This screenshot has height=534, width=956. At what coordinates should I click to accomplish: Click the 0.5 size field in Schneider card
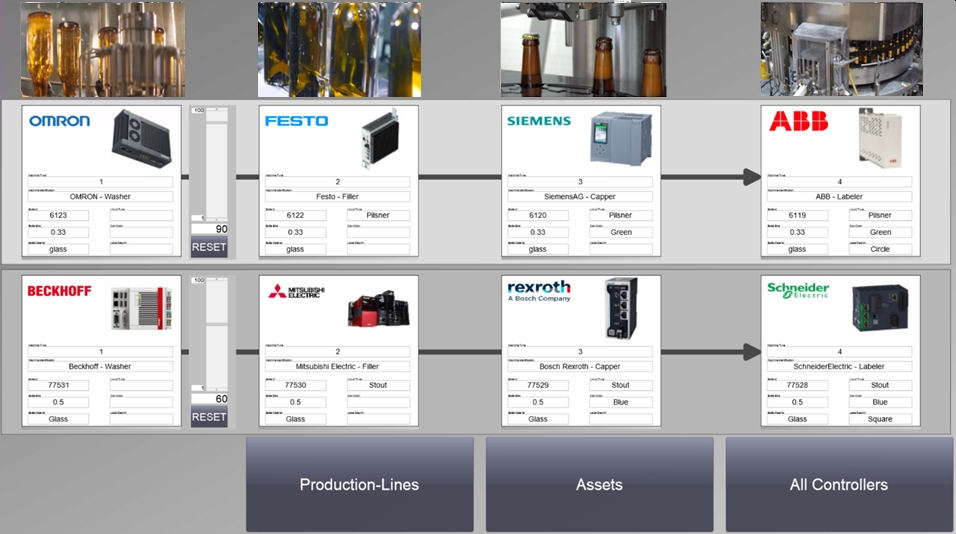tap(797, 402)
